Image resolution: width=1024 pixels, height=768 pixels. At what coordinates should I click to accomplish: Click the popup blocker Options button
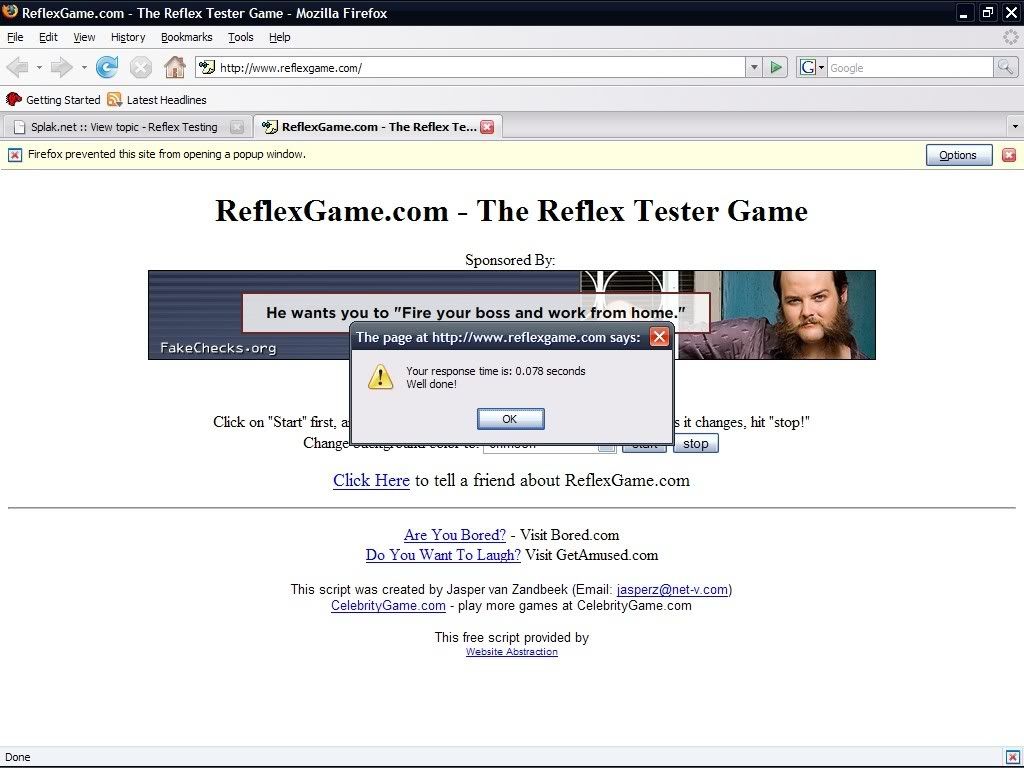958,155
